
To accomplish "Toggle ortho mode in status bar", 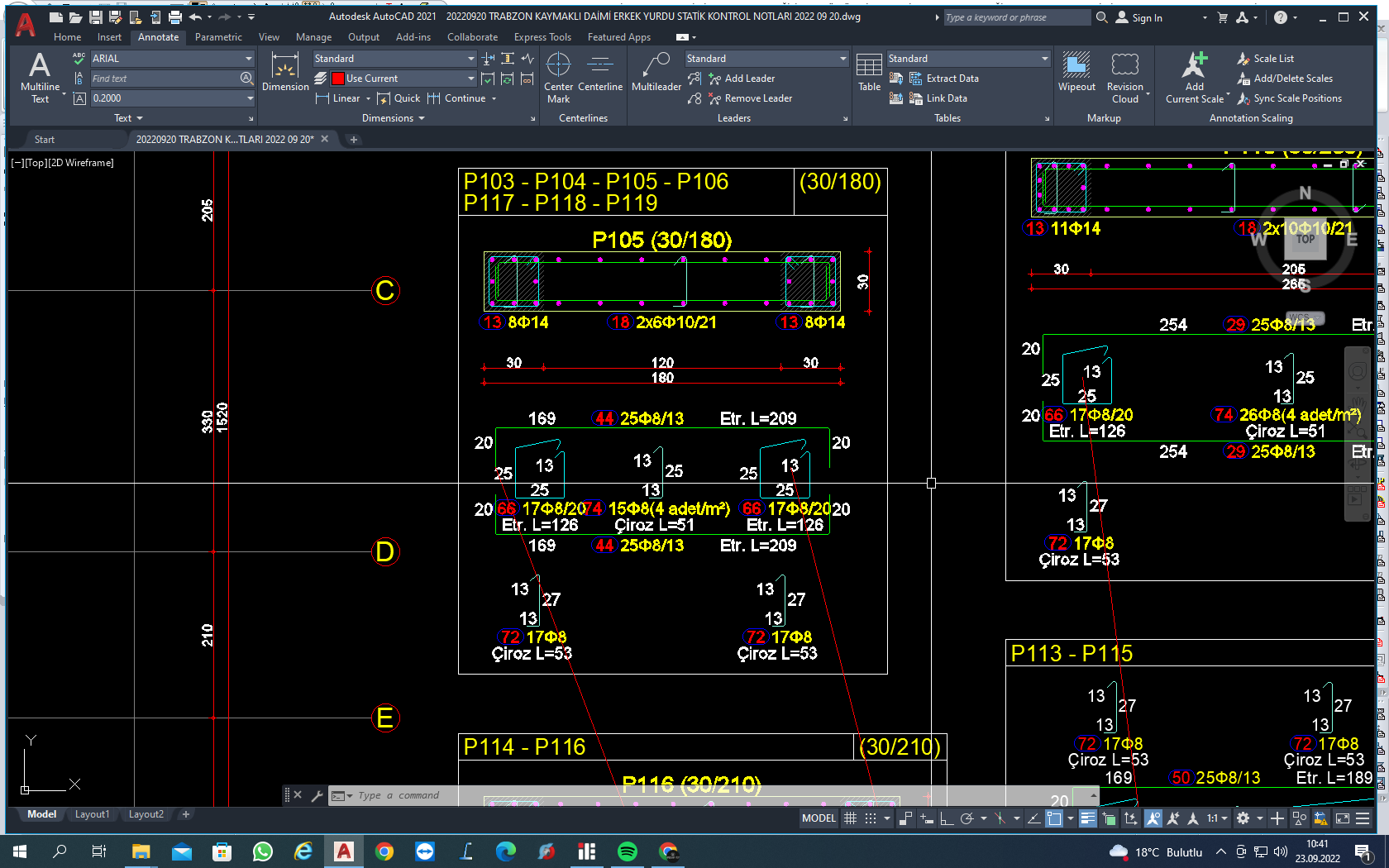I will 947,818.
